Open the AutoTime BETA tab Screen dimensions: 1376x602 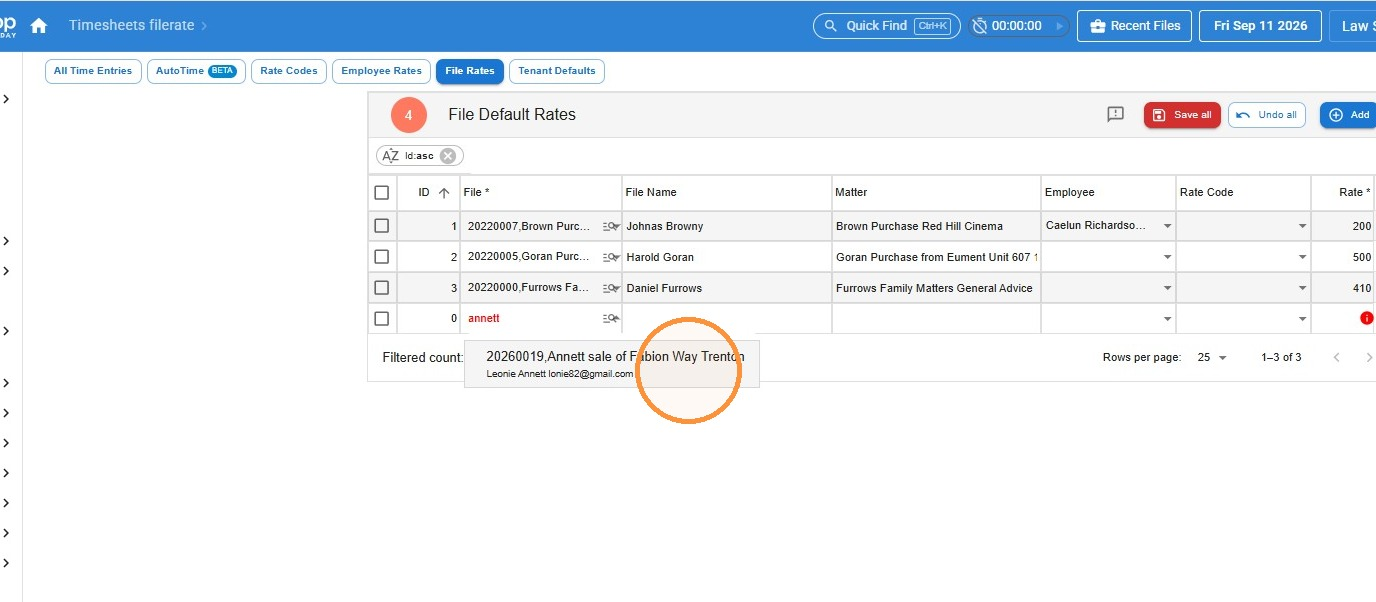[x=196, y=71]
